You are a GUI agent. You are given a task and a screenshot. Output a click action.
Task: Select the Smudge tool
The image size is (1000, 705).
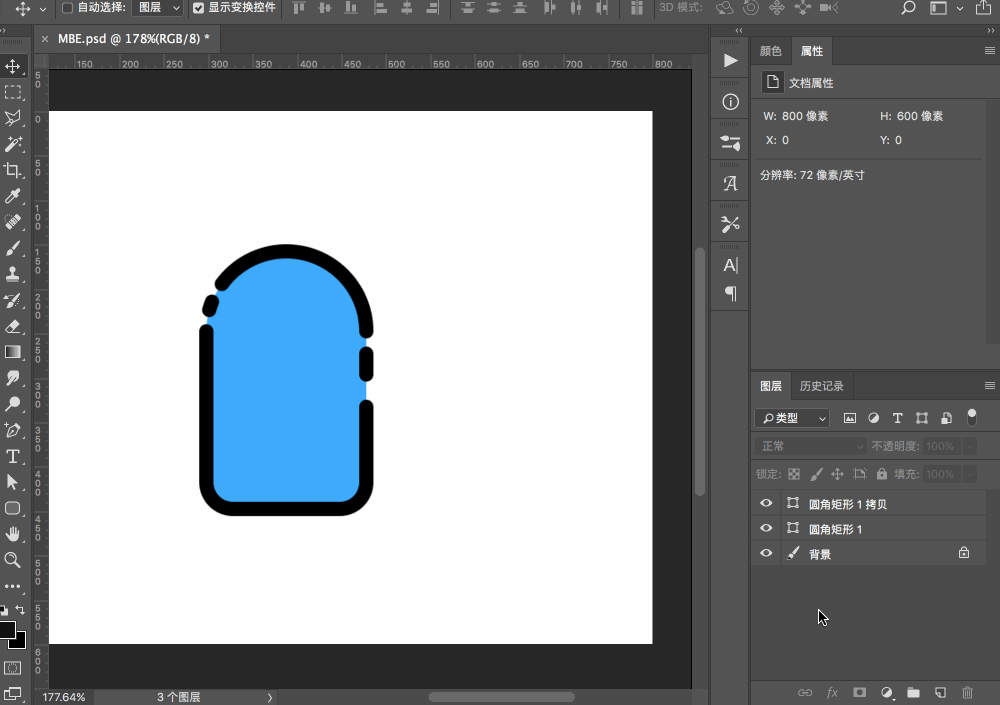tap(13, 378)
